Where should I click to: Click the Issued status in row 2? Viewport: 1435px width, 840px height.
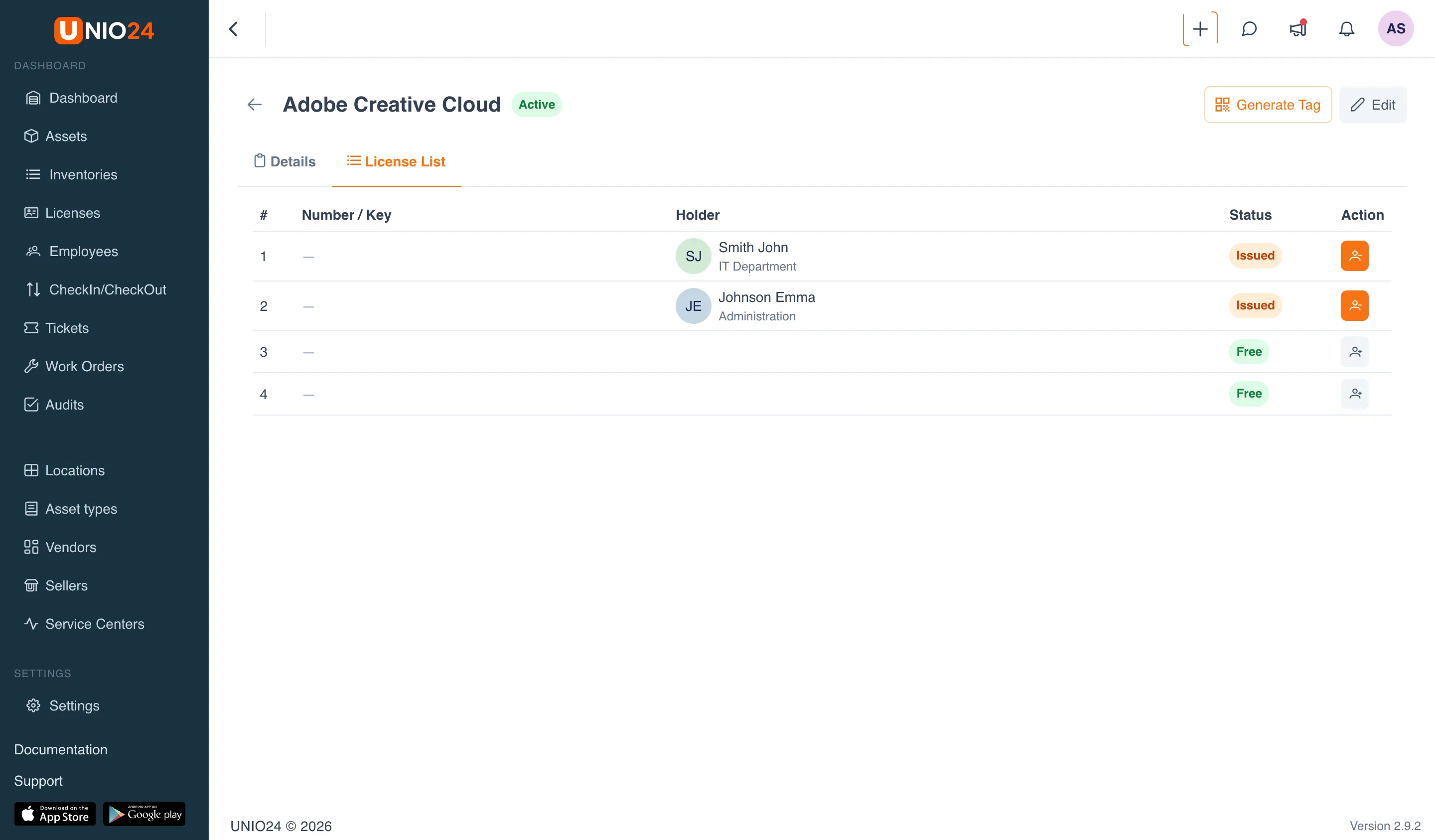click(x=1255, y=306)
